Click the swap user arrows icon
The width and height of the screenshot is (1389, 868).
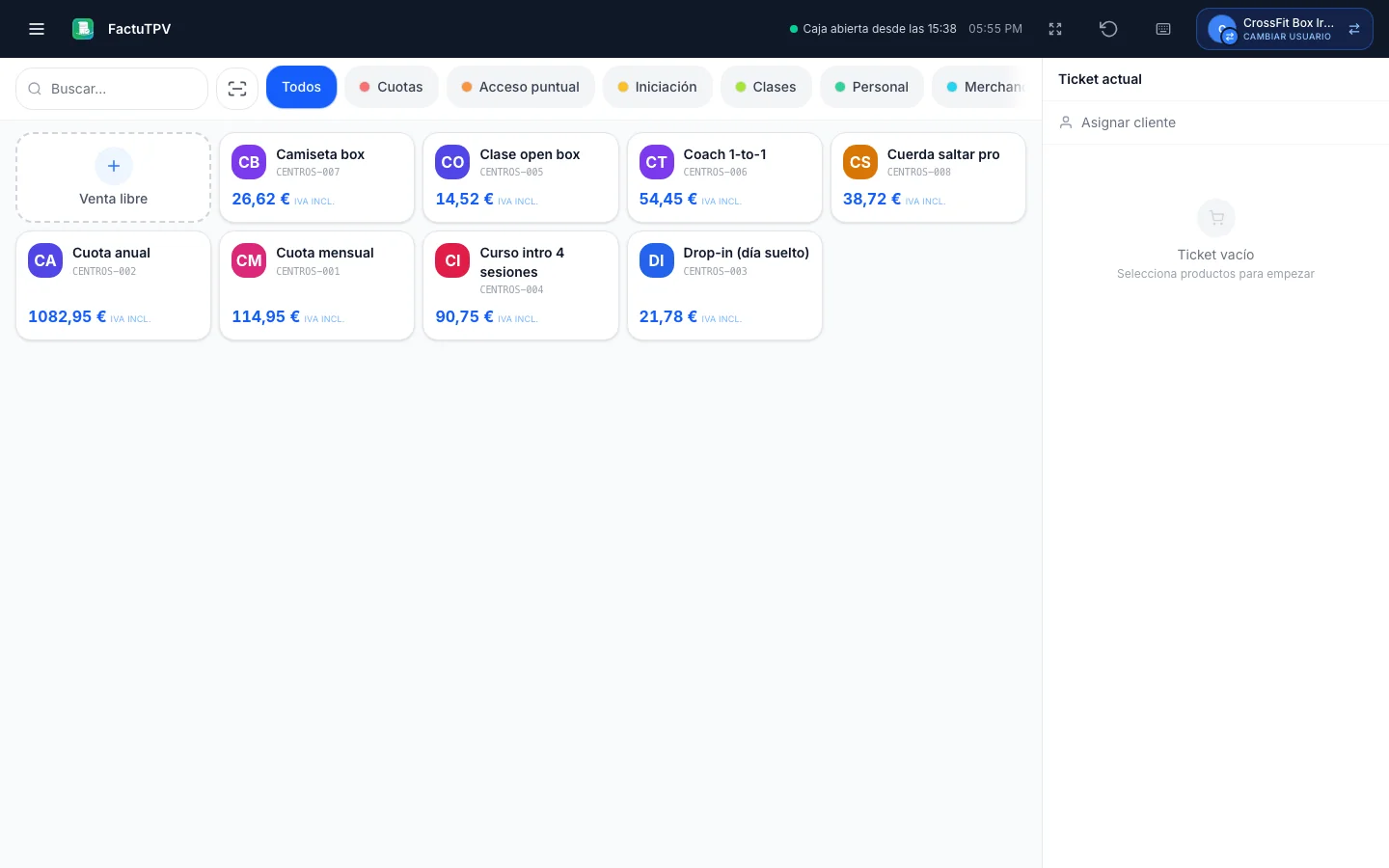tap(1354, 29)
